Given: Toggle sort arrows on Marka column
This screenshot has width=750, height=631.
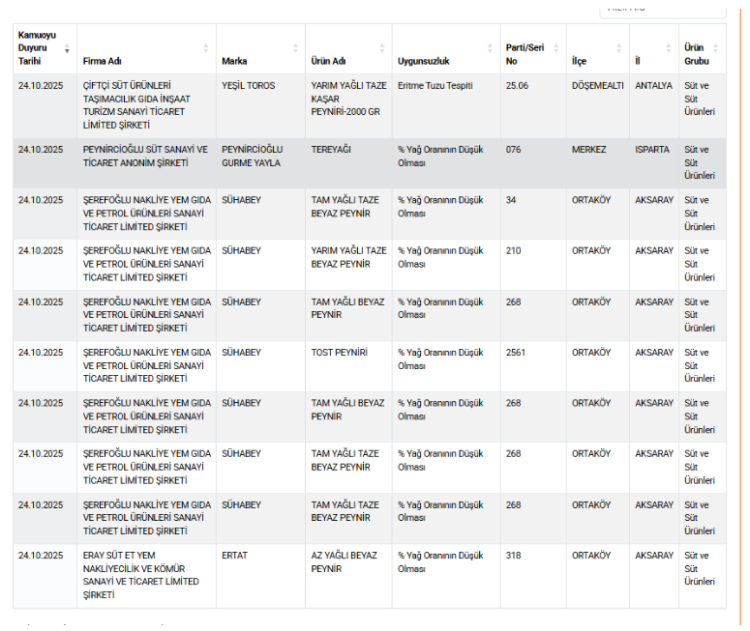Looking at the screenshot, I should click(x=295, y=48).
